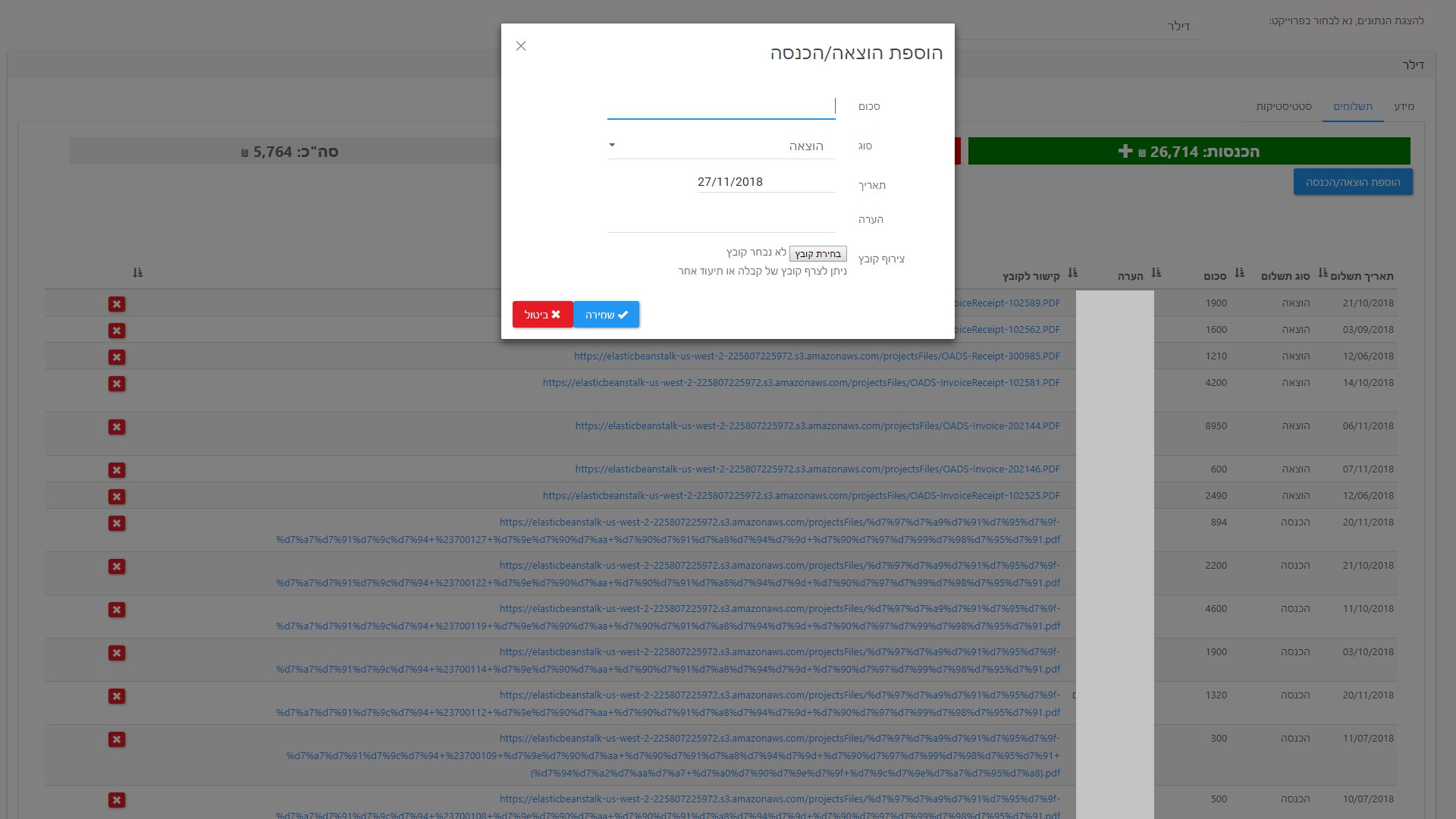Sort by note (הערה) column icon

[x=1156, y=273]
